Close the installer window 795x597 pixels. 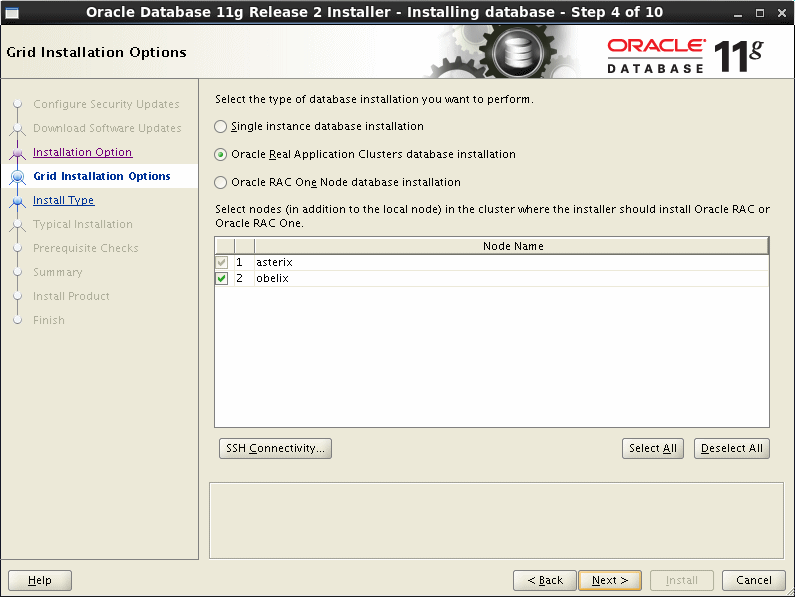pos(782,13)
